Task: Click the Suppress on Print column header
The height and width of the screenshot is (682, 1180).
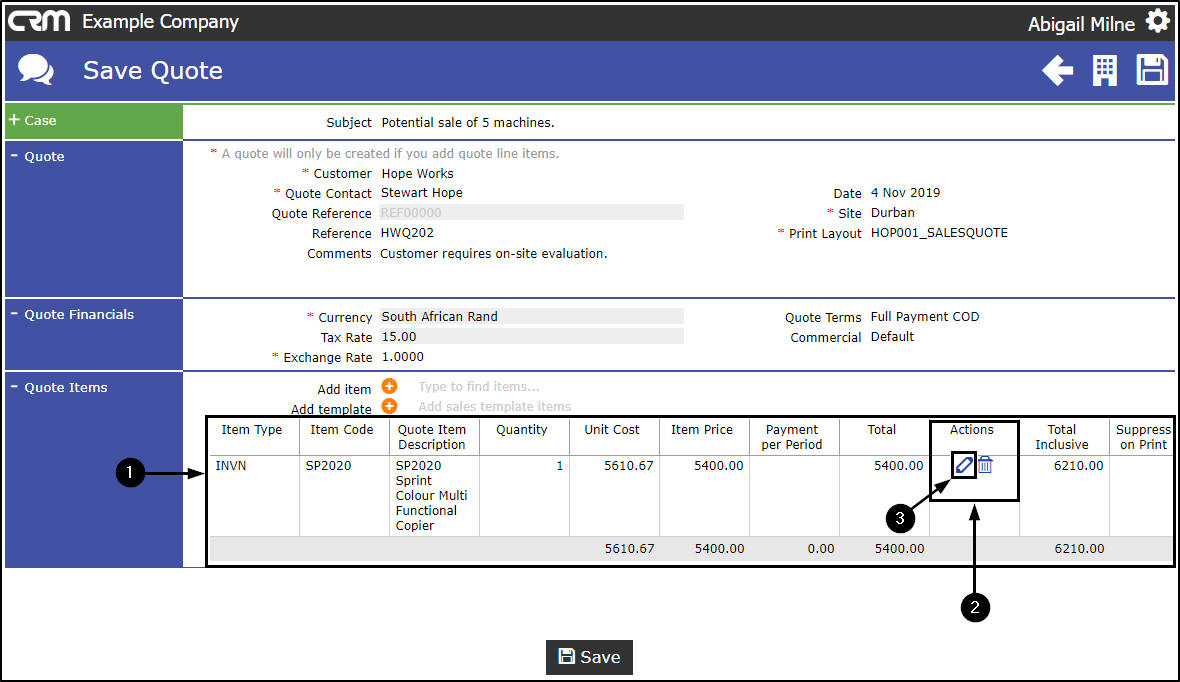Action: tap(1142, 437)
